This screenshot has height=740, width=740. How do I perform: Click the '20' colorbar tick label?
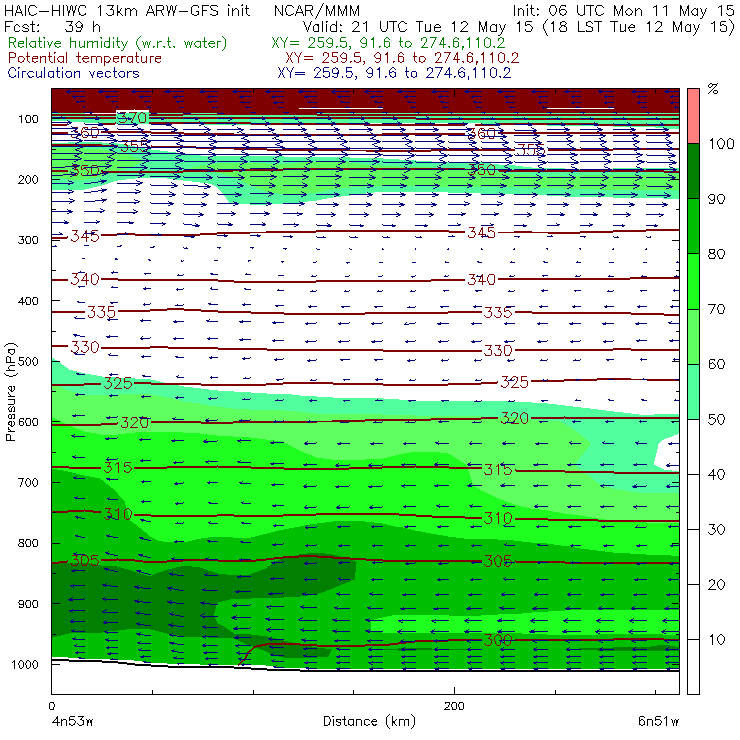(716, 585)
